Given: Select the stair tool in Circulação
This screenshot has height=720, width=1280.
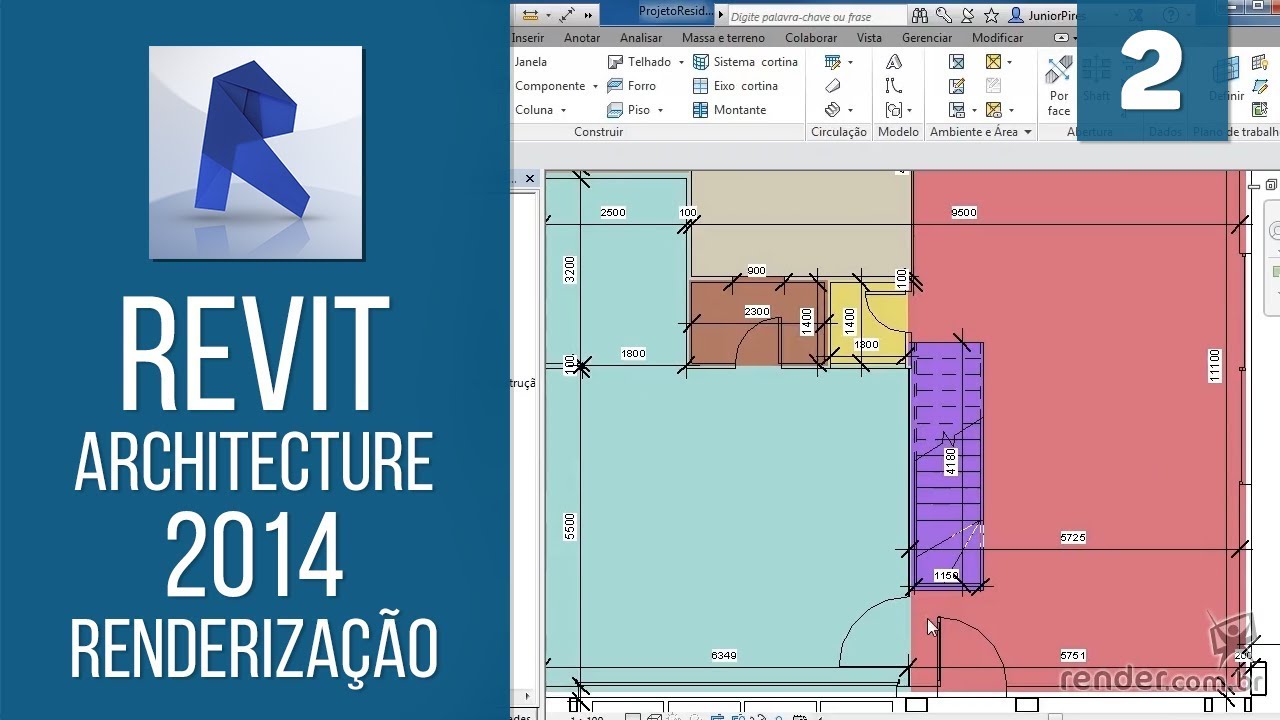Looking at the screenshot, I should click(x=832, y=110).
